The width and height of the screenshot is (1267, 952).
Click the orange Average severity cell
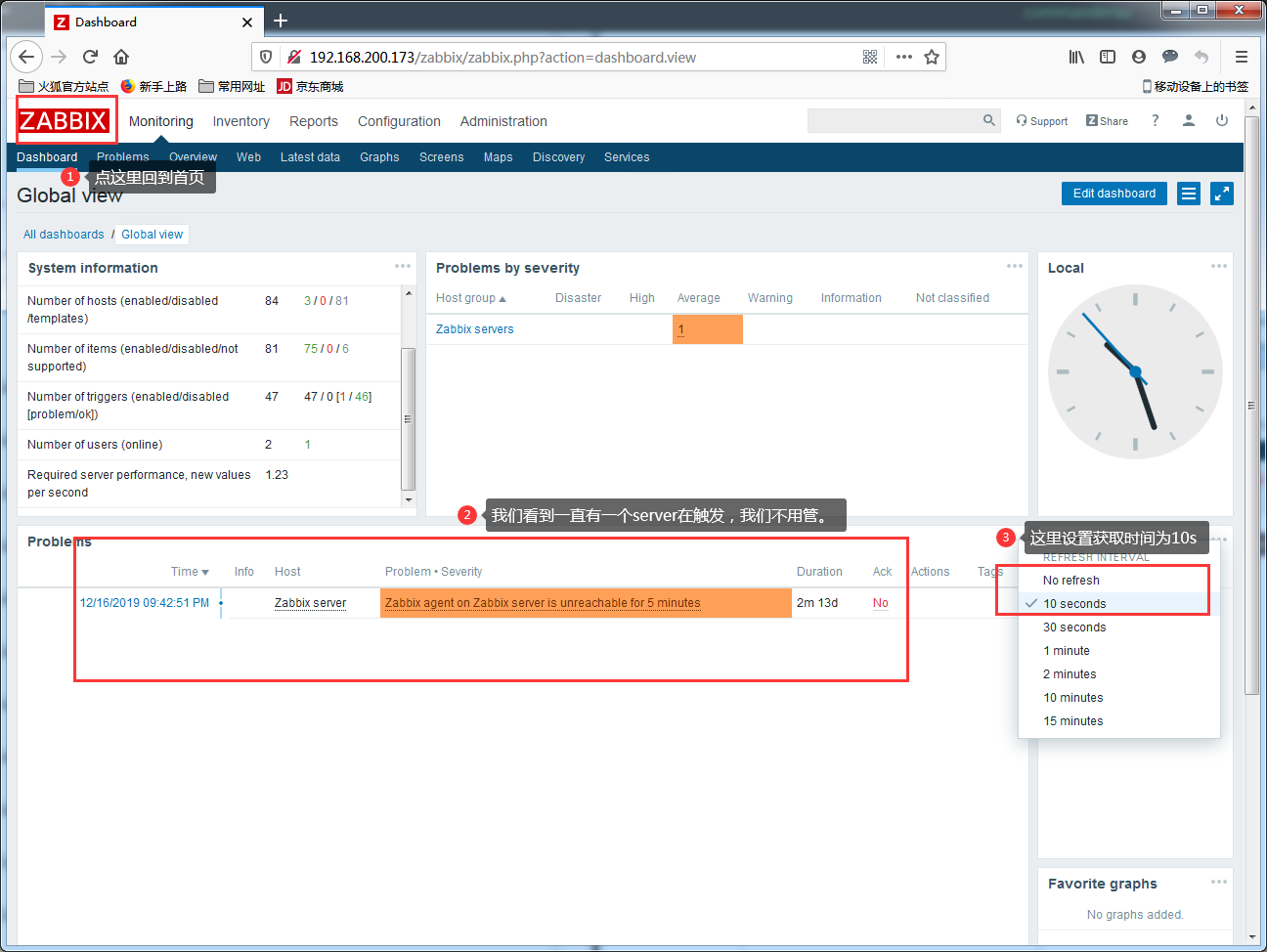click(x=708, y=329)
